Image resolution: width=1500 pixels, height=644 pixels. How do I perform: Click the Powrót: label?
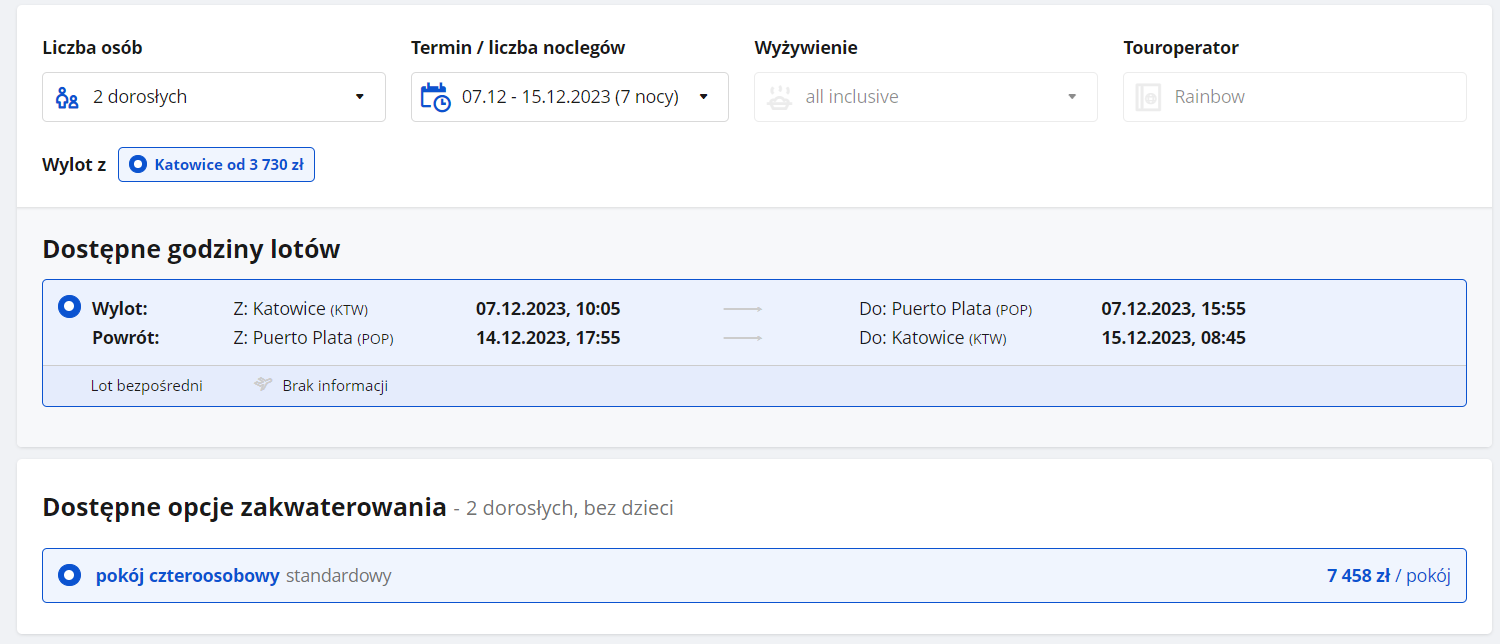(x=126, y=338)
